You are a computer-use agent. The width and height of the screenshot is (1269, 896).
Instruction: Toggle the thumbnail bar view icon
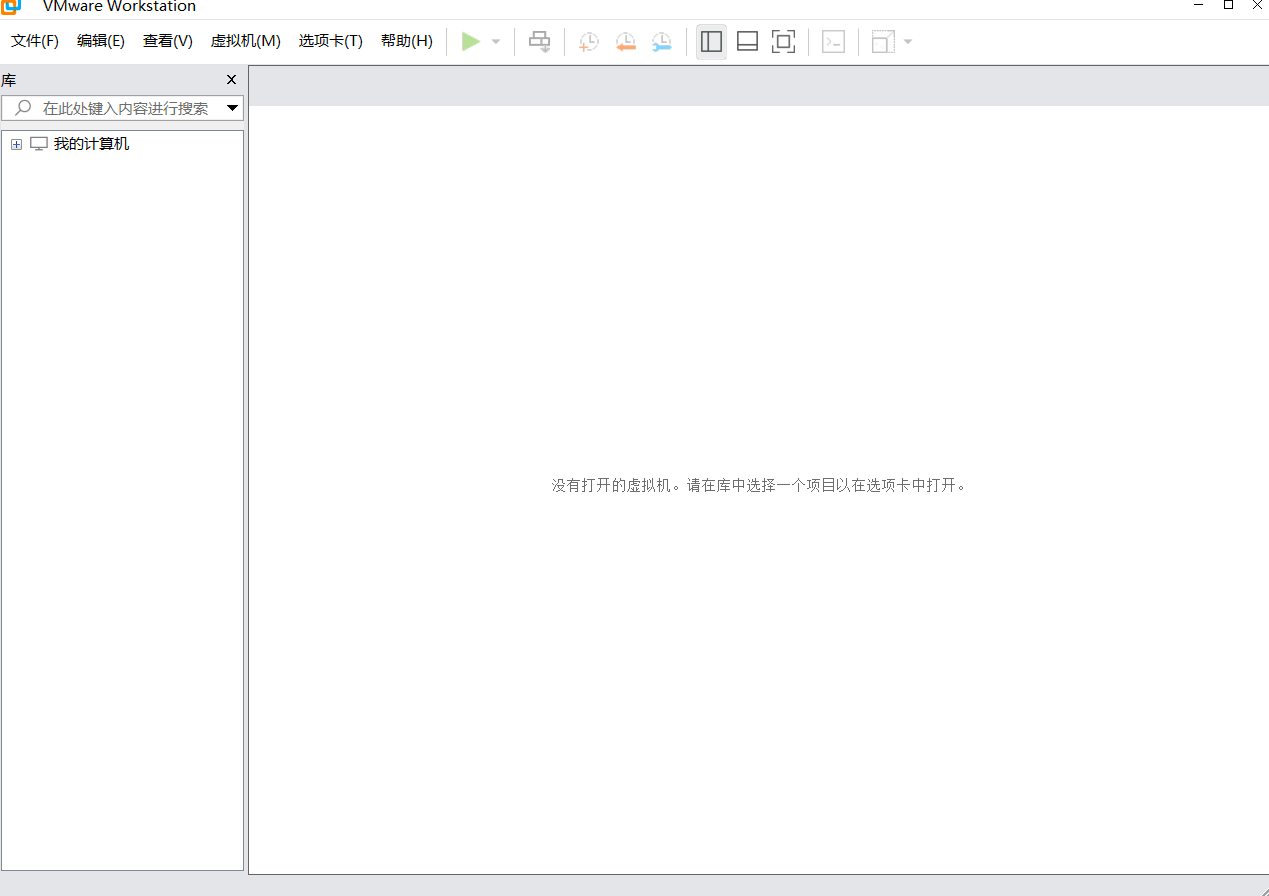point(747,42)
